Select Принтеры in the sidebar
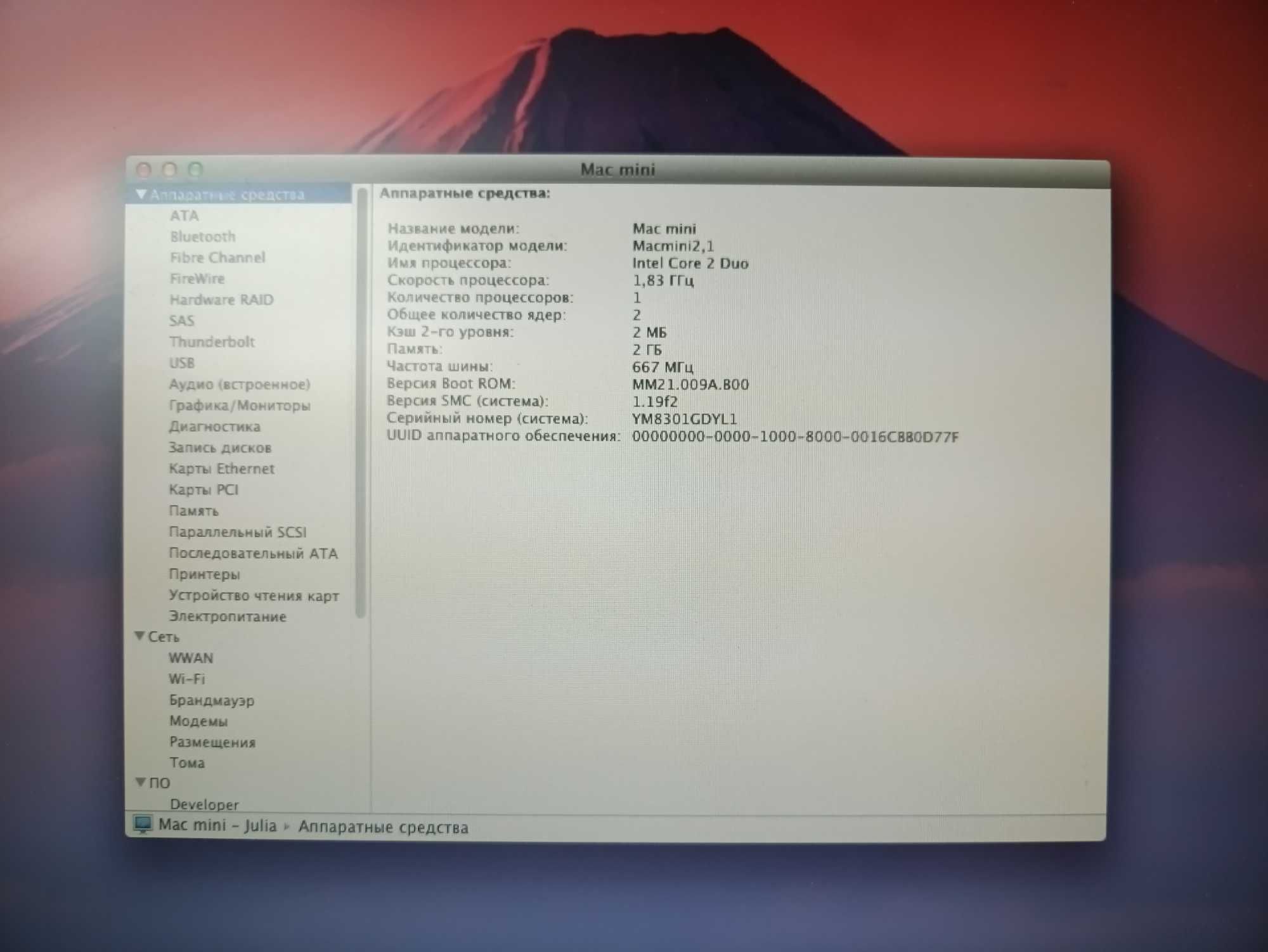This screenshot has width=1268, height=952. (x=204, y=574)
